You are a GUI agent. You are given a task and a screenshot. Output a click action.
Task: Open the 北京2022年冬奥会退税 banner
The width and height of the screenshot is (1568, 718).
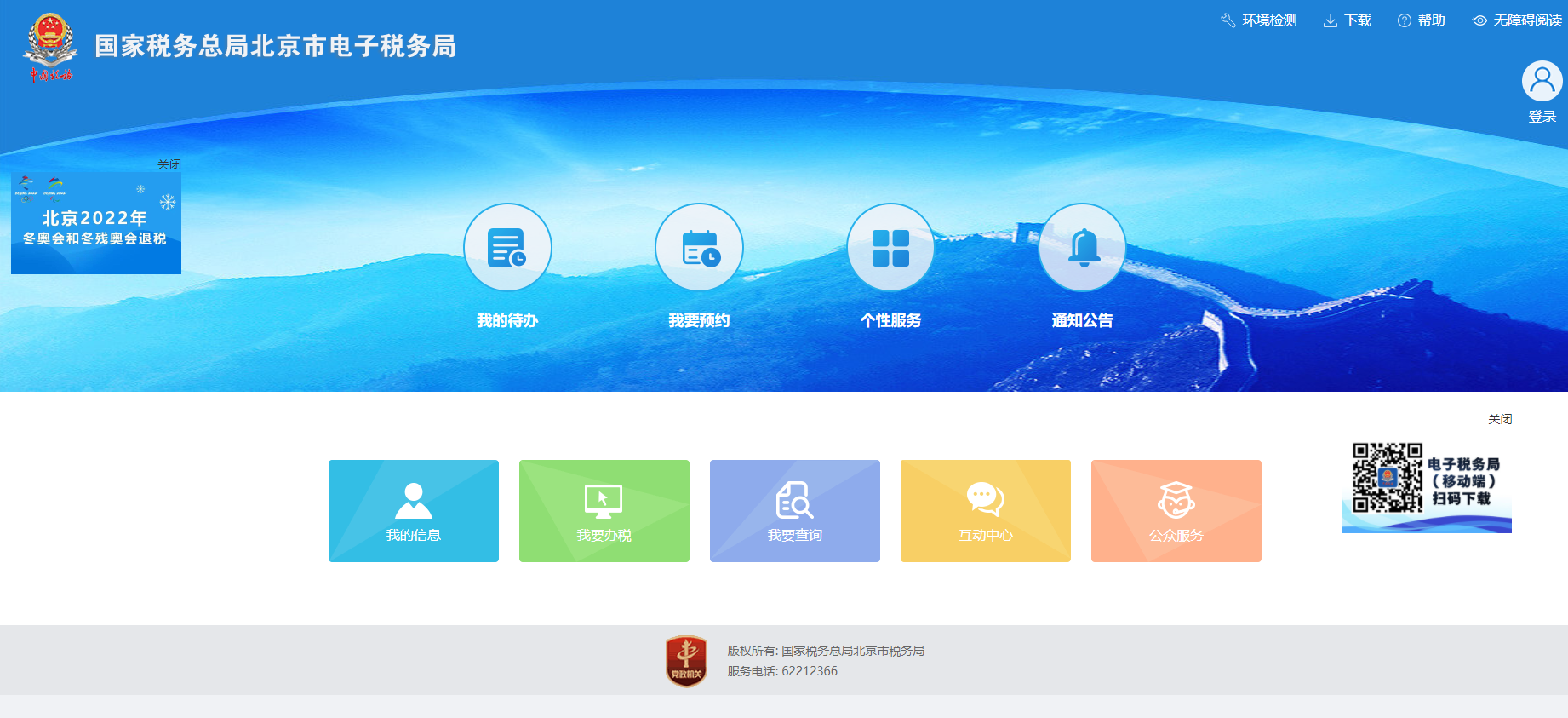click(x=96, y=223)
